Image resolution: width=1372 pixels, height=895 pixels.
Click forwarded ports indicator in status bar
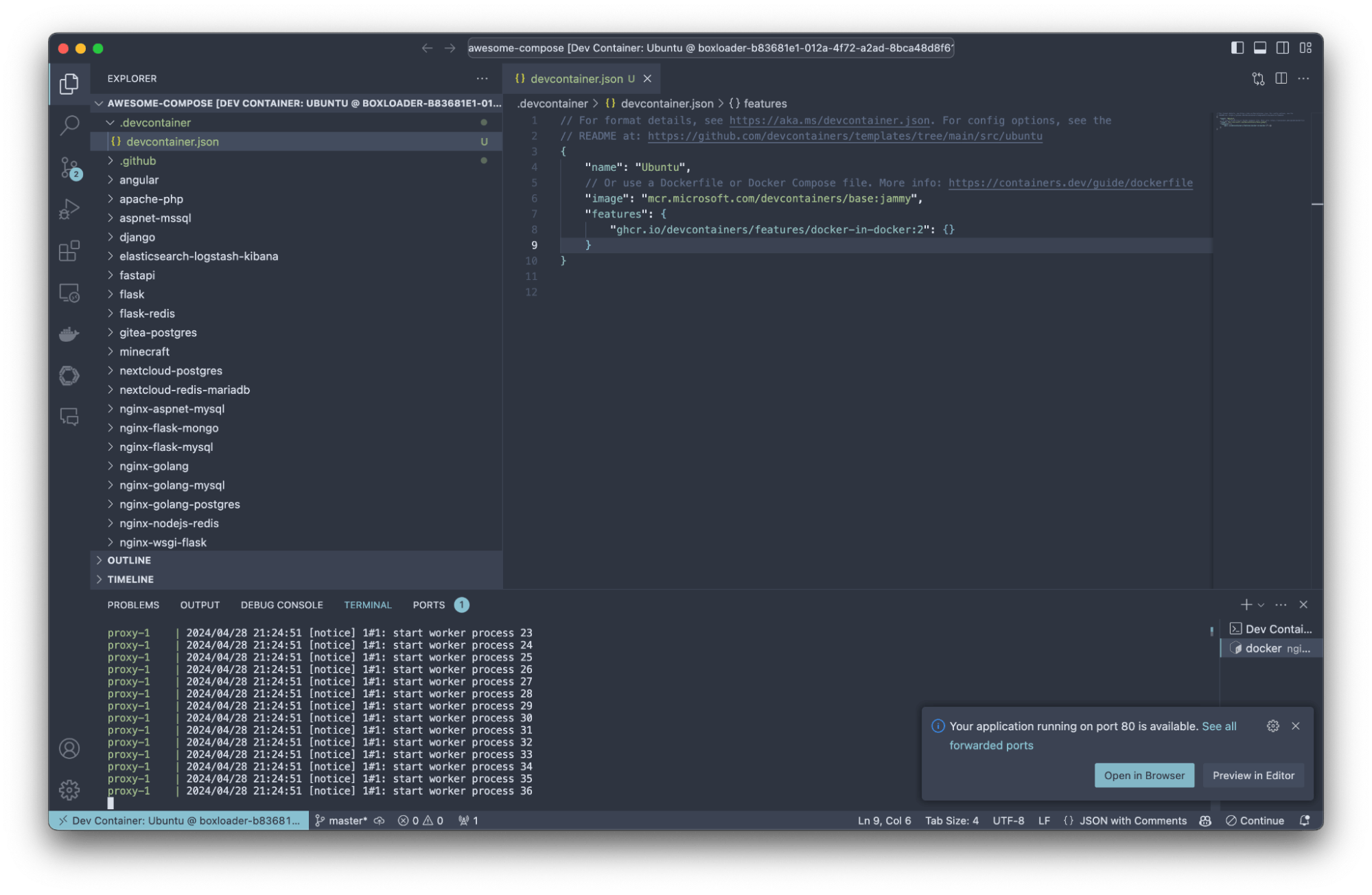tap(468, 821)
